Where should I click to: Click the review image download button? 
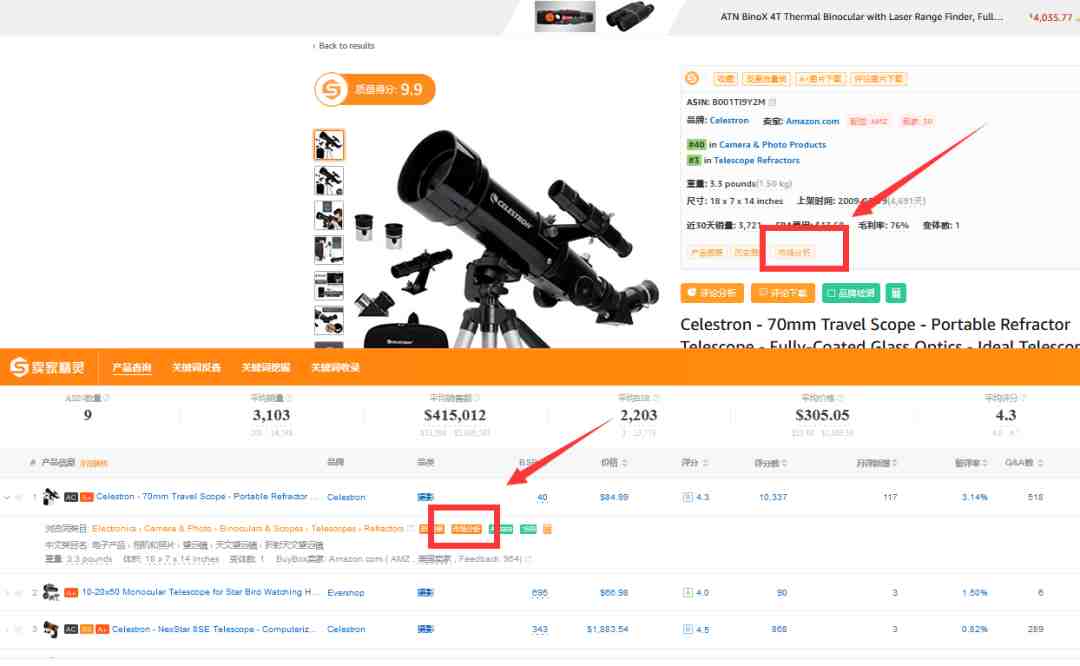(878, 79)
